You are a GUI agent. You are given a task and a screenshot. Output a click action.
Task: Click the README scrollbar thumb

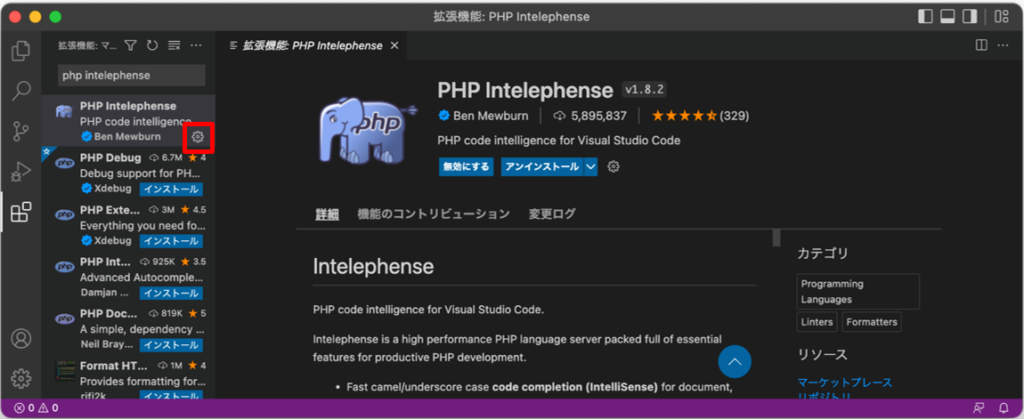pos(776,238)
